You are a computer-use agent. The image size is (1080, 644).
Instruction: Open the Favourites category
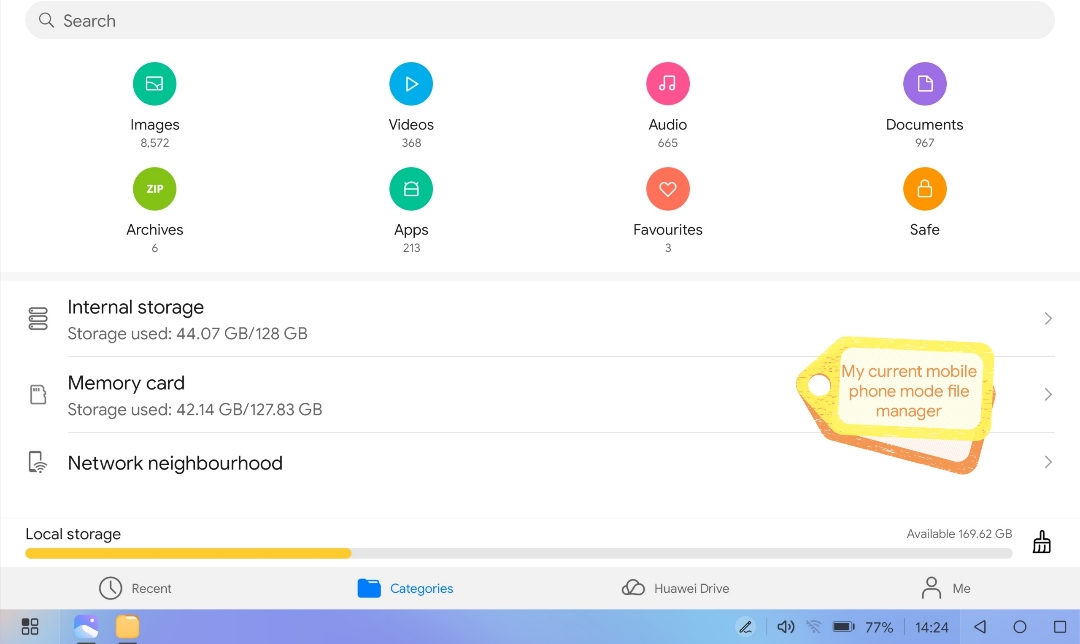(668, 190)
